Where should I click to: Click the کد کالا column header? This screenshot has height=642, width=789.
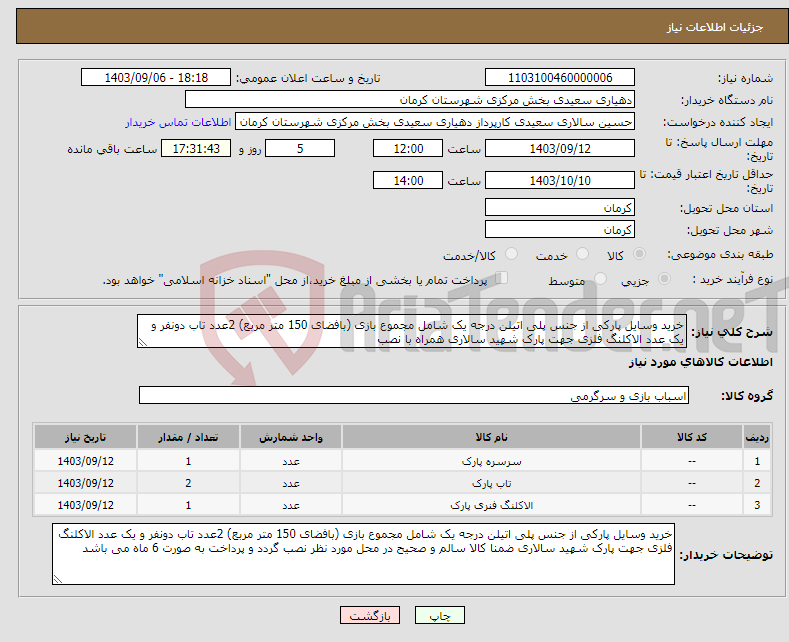[x=692, y=437]
